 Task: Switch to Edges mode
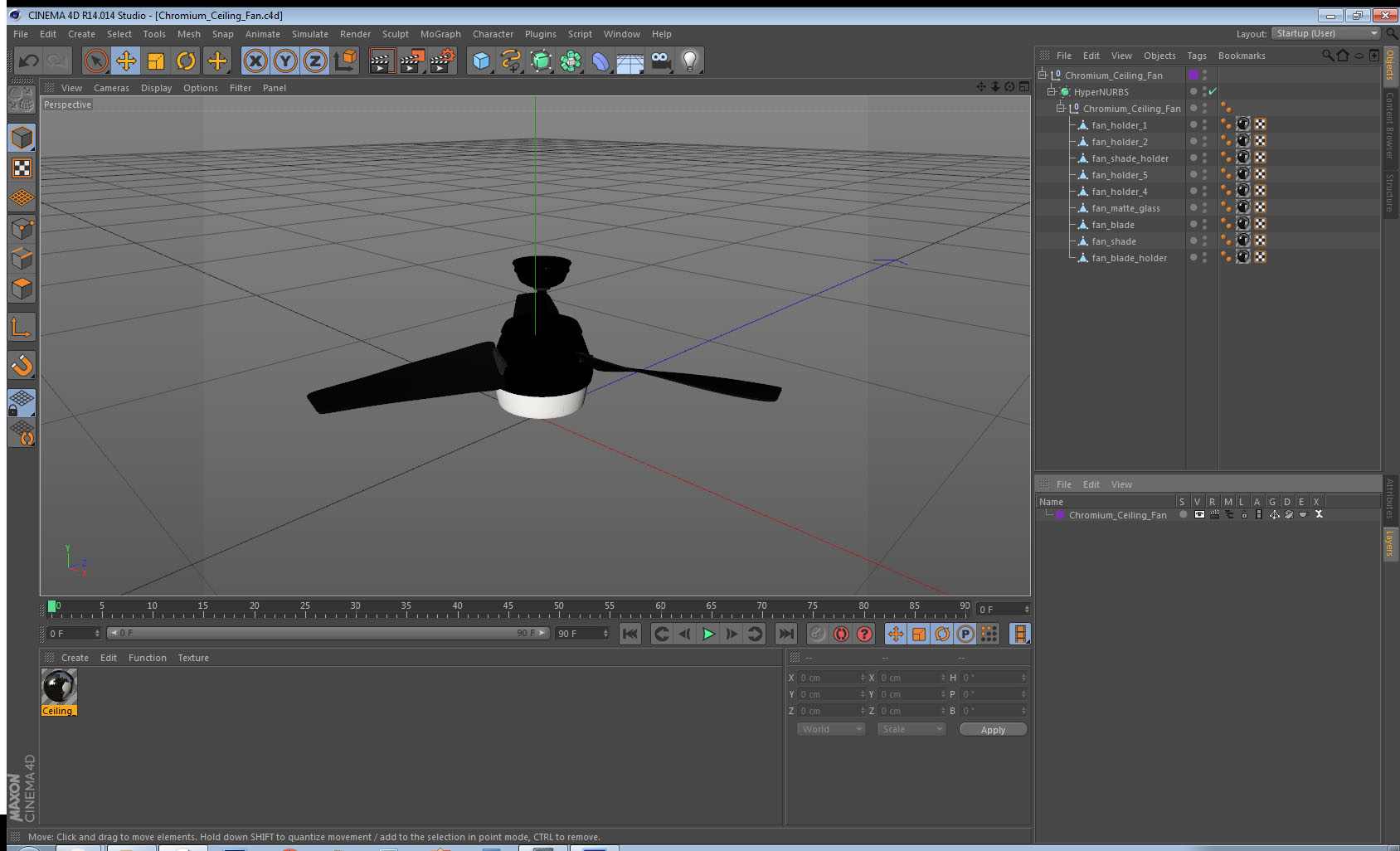22,258
